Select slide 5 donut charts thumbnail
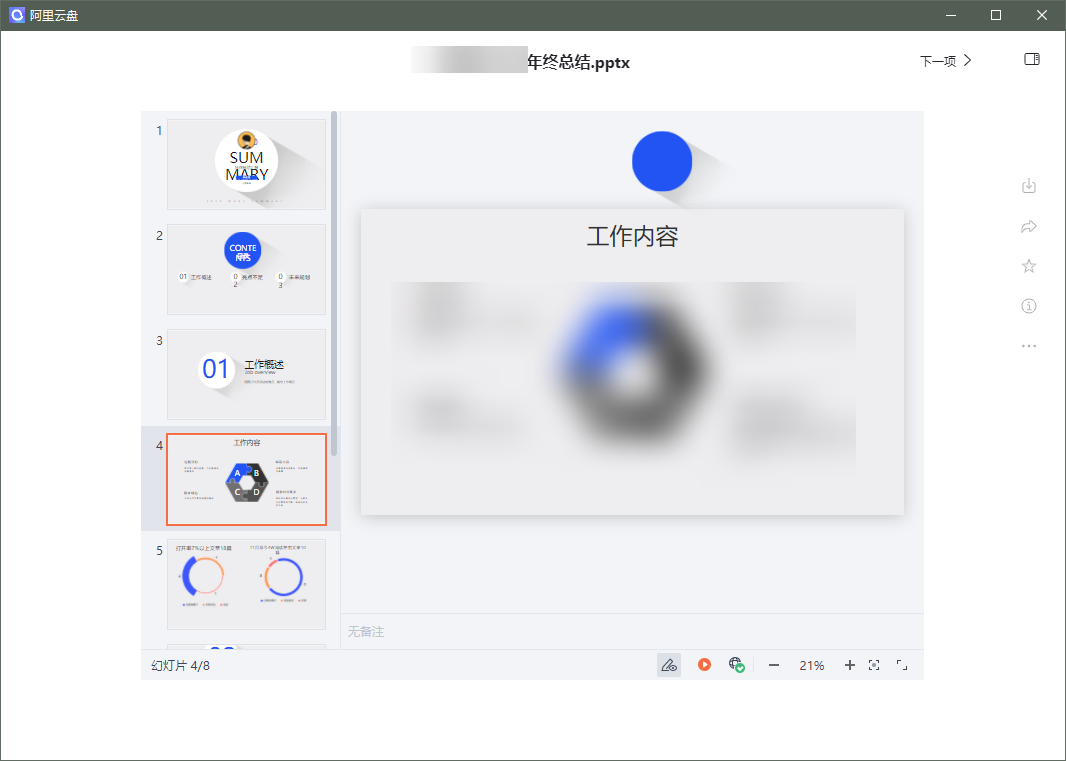 point(246,584)
